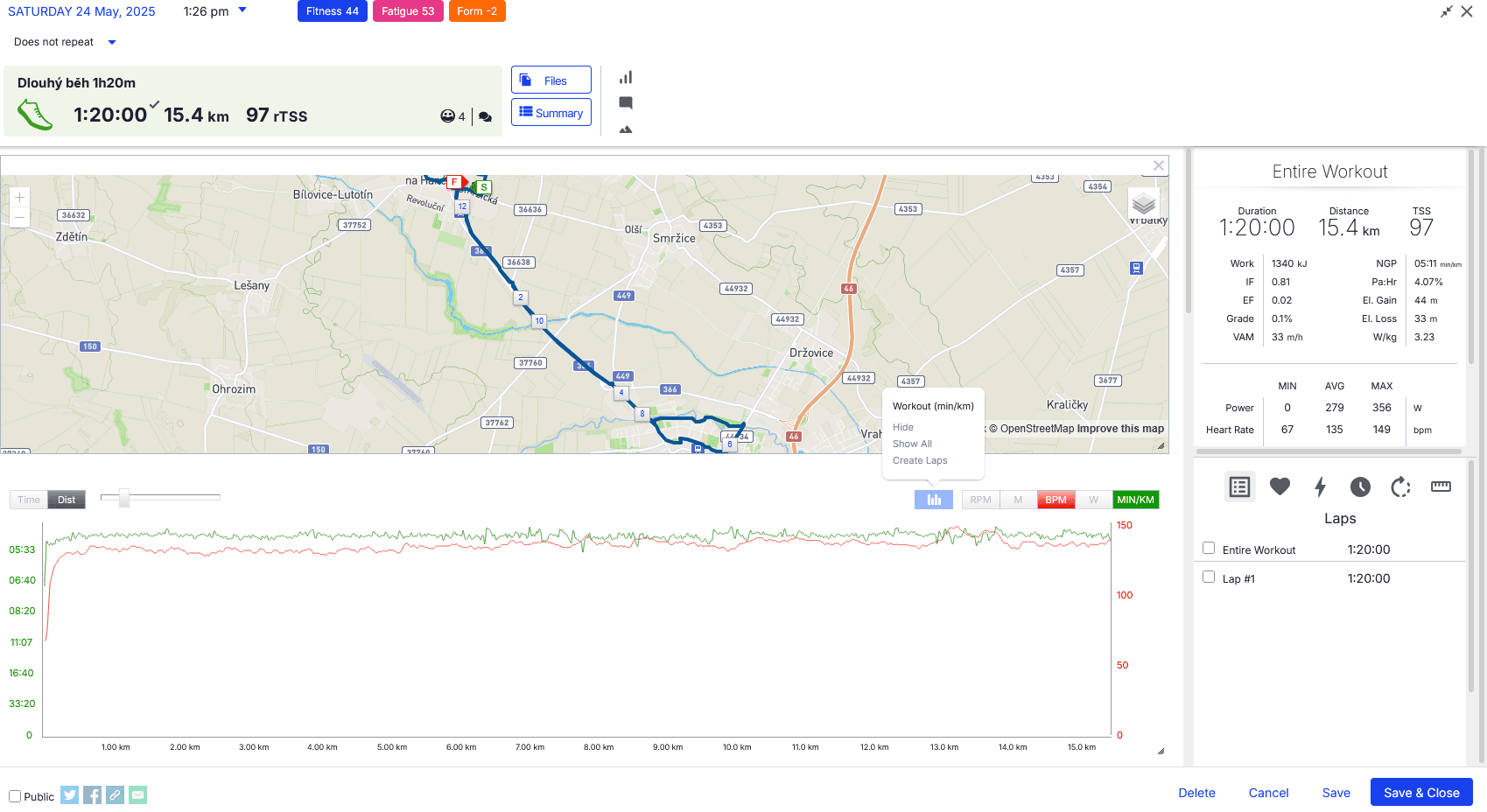Zoom in on the route map
This screenshot has height=812, width=1487.
click(x=19, y=198)
